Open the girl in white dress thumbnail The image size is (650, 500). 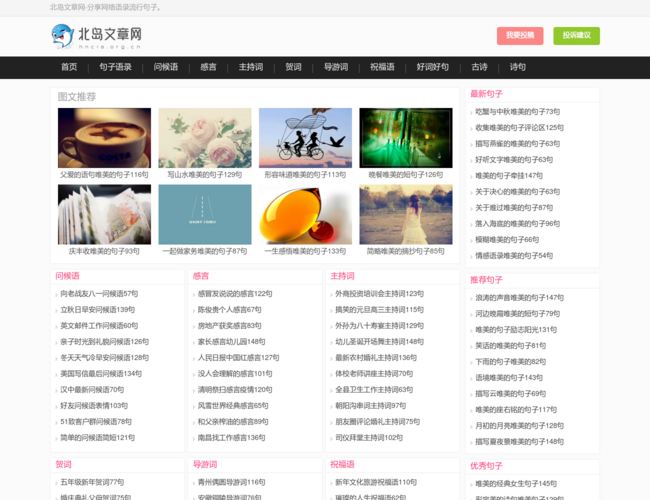click(x=406, y=214)
